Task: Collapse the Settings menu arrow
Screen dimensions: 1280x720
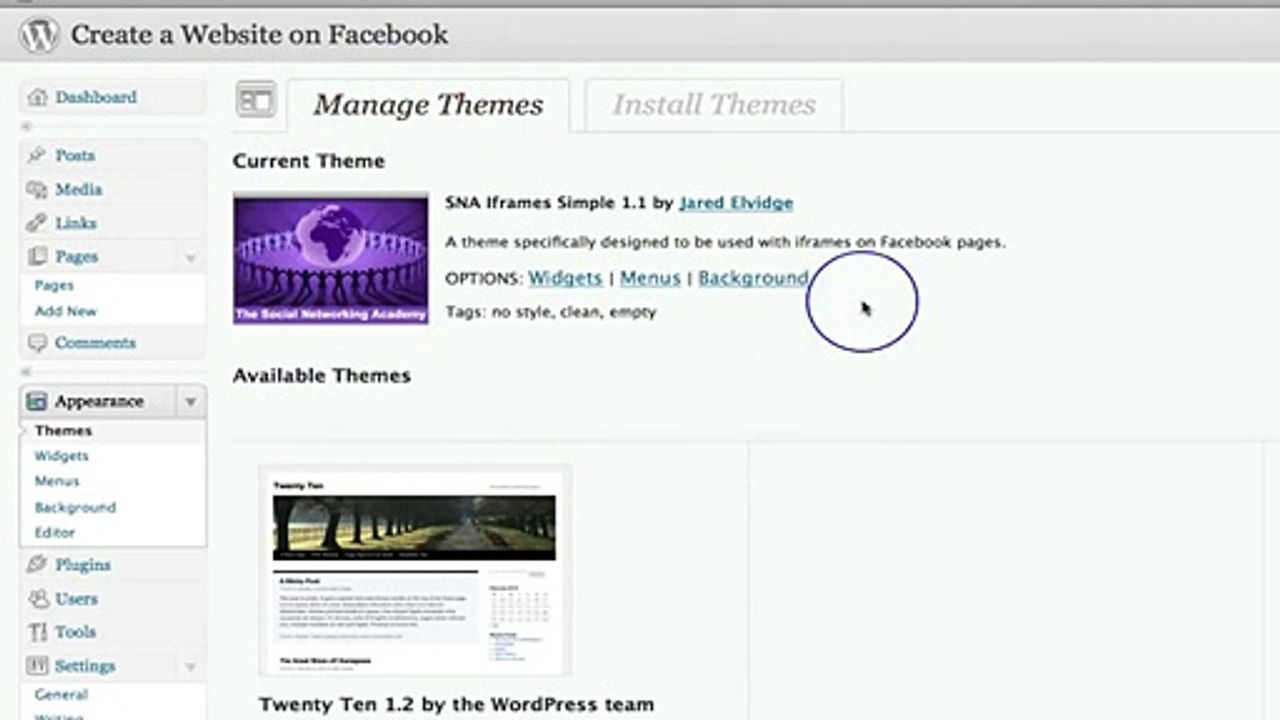Action: [190, 667]
